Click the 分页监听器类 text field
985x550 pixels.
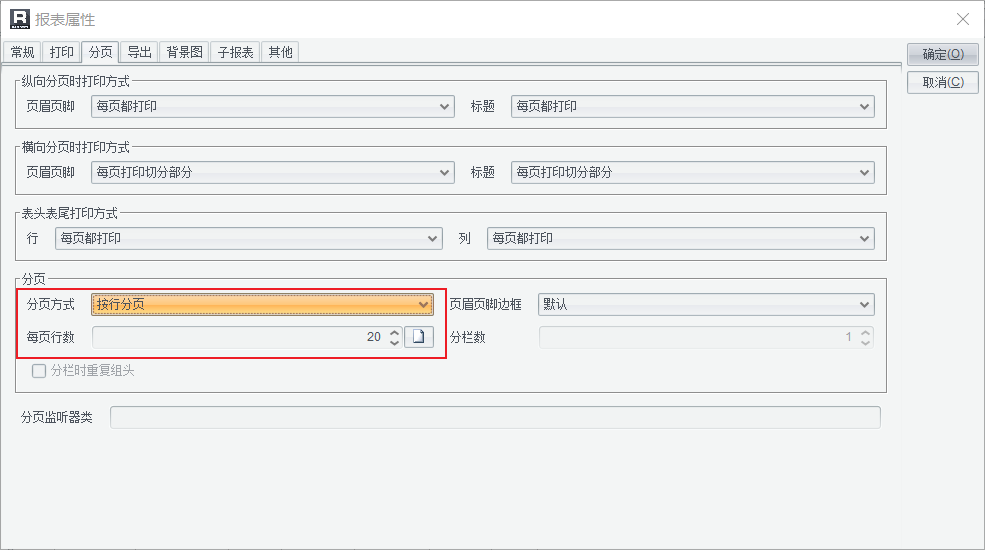[495, 417]
